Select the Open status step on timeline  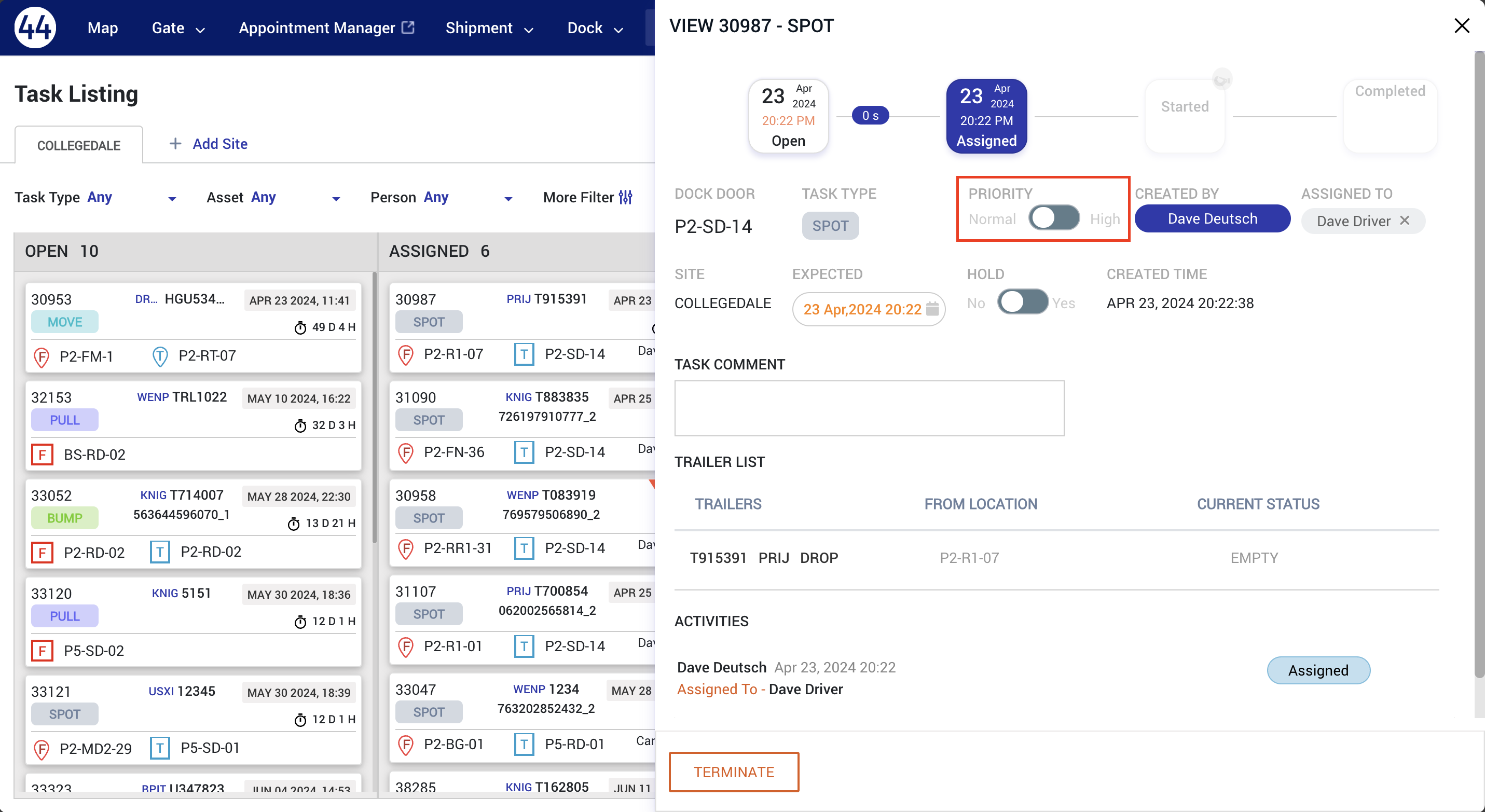[x=788, y=116]
